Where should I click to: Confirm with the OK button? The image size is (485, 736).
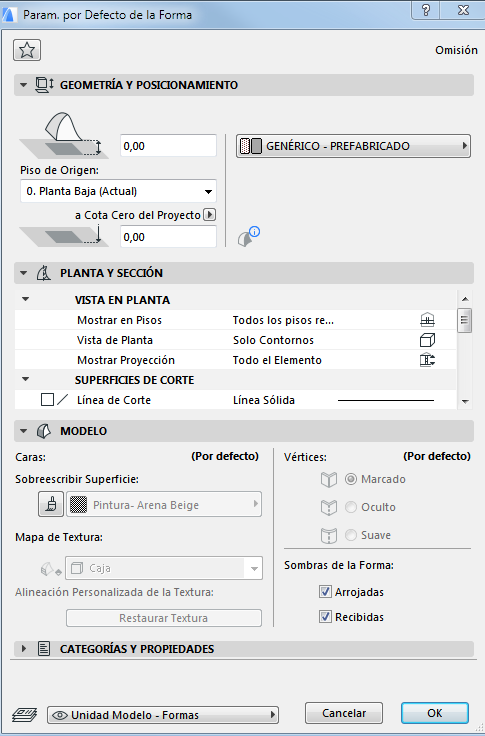tap(435, 713)
